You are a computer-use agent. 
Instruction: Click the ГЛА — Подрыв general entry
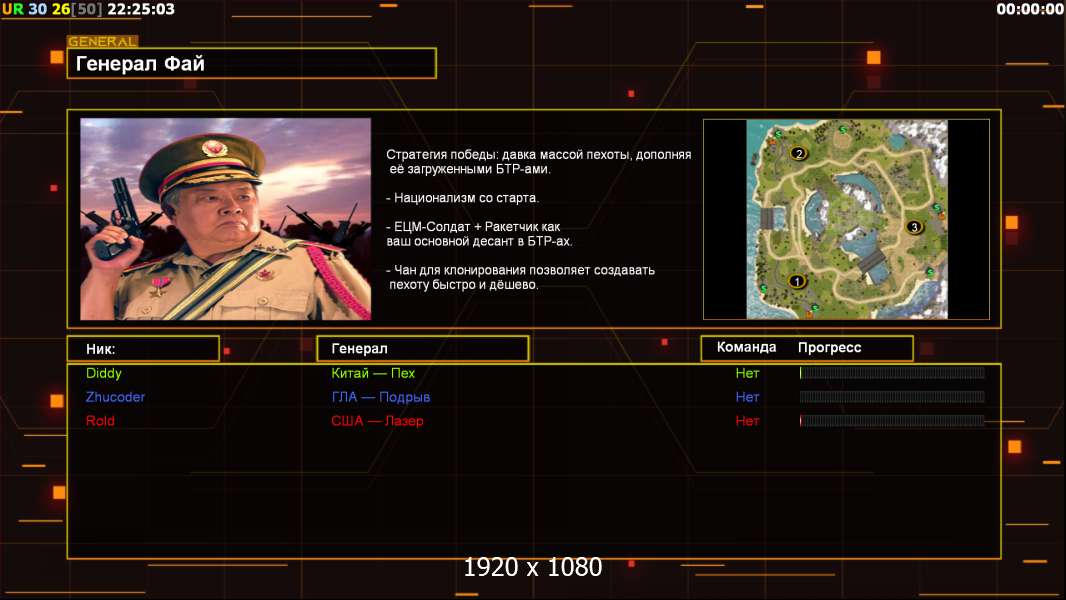381,397
